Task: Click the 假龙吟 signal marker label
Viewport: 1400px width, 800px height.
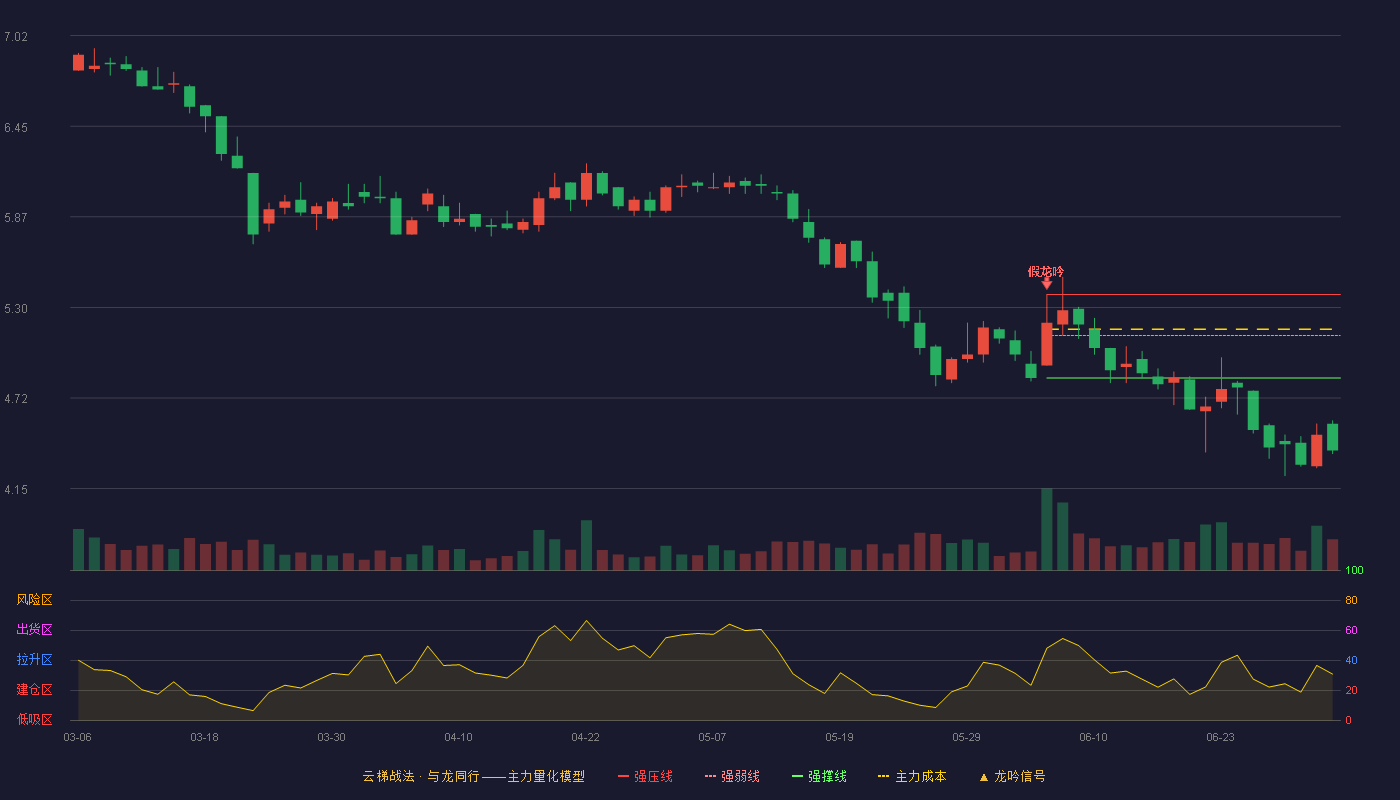Action: pos(1046,271)
